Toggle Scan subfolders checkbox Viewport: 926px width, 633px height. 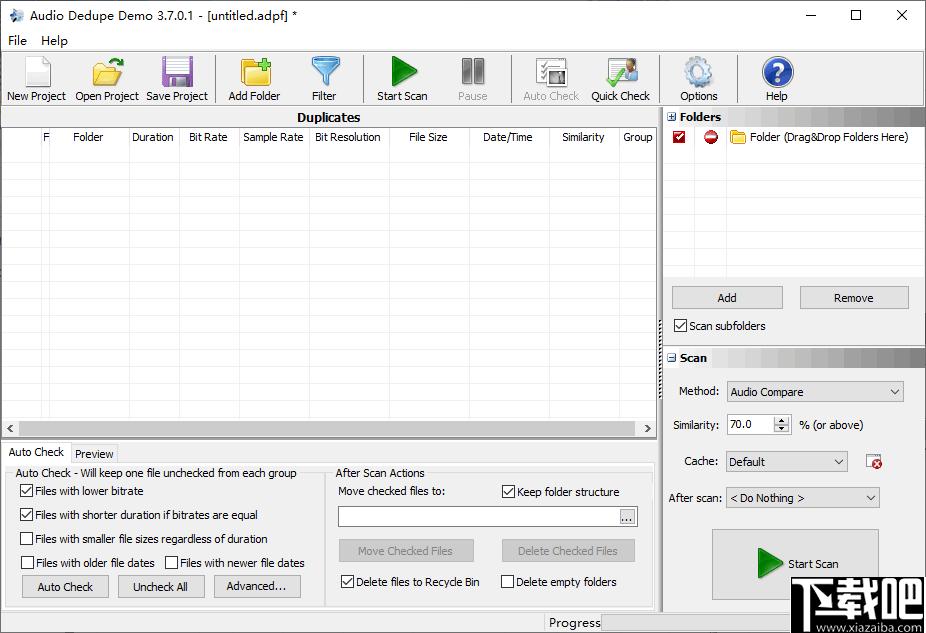point(680,325)
